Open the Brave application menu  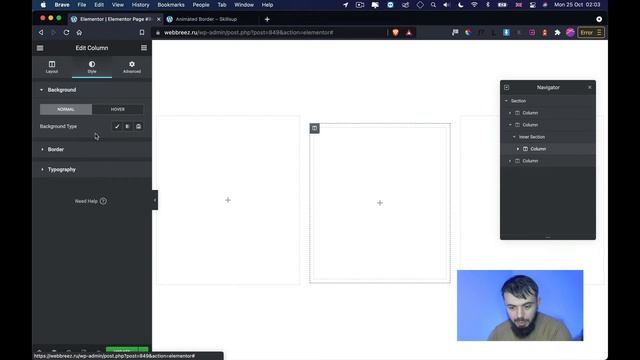[x=62, y=5]
